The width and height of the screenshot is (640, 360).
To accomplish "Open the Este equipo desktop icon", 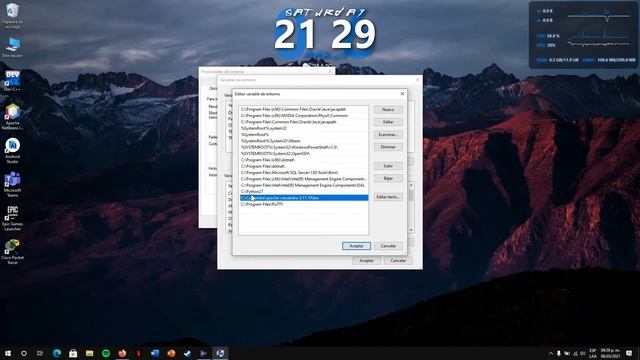I will point(13,47).
